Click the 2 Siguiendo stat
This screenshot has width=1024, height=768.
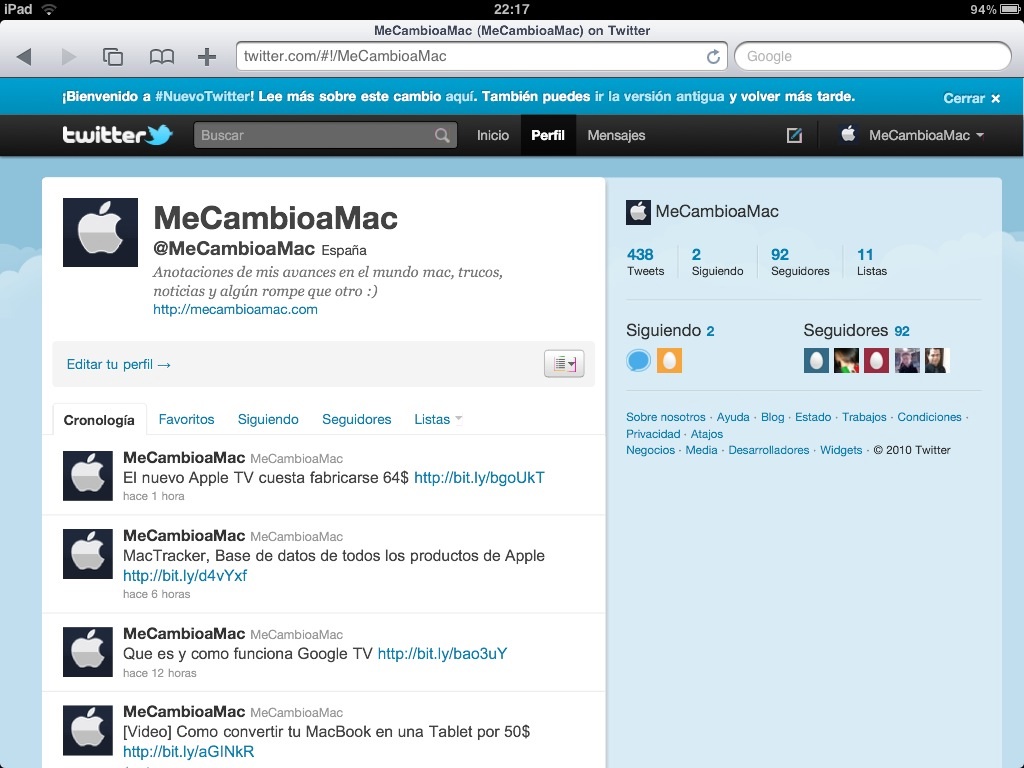(717, 261)
